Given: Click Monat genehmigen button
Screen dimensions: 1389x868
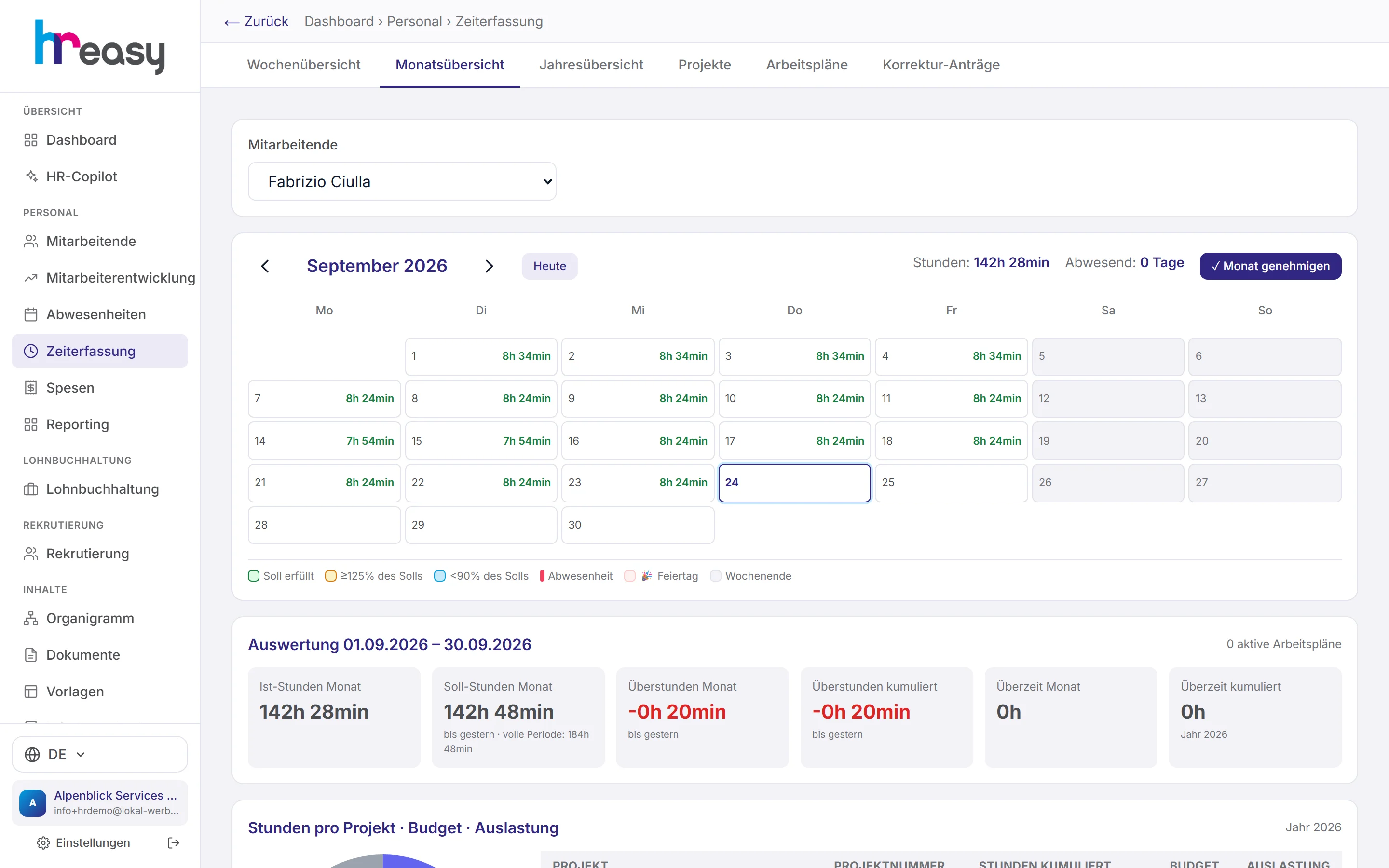Looking at the screenshot, I should click(x=1270, y=266).
